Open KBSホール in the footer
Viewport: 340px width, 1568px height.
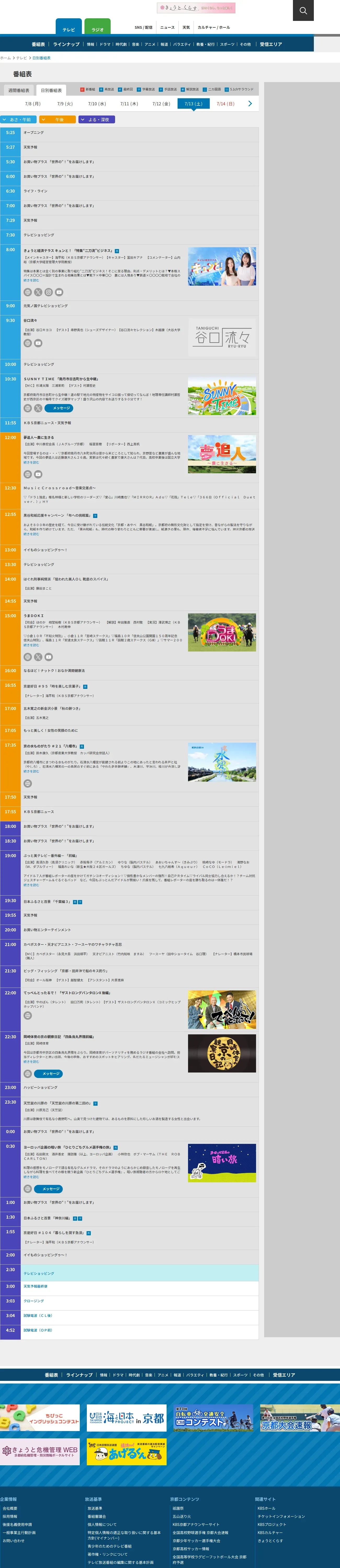(x=266, y=1508)
